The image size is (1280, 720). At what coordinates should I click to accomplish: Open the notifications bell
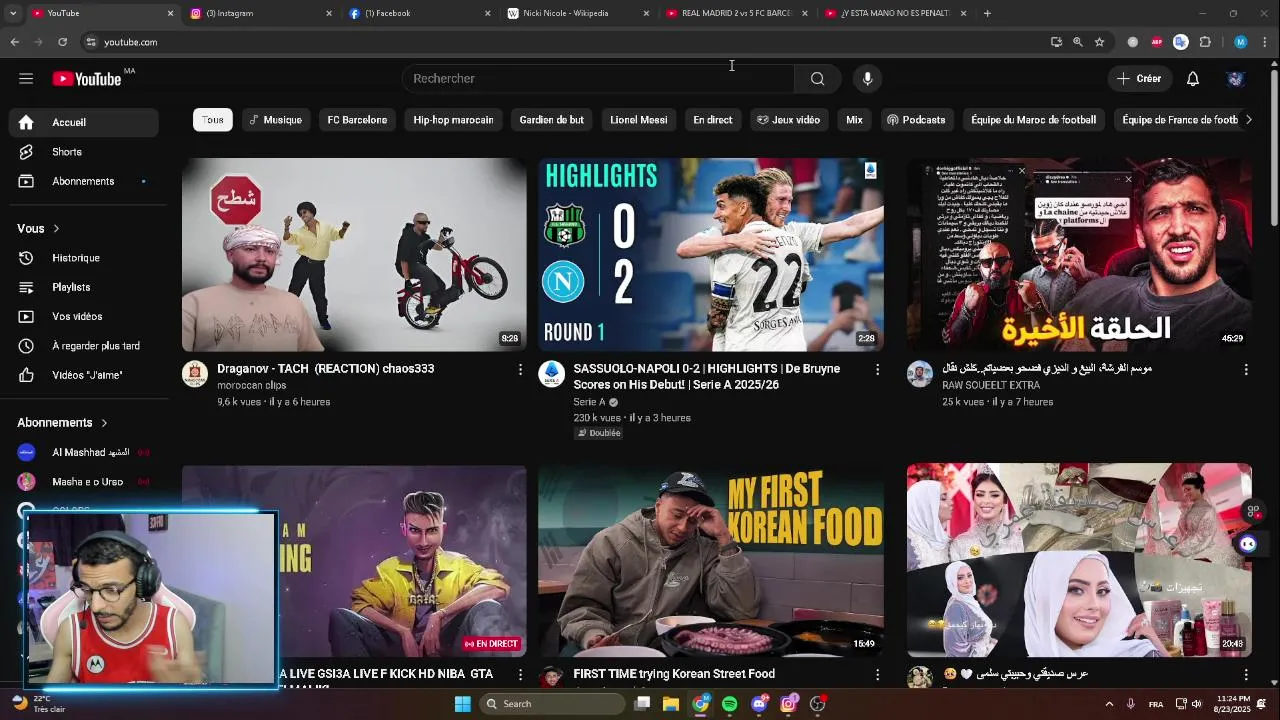tap(1192, 78)
